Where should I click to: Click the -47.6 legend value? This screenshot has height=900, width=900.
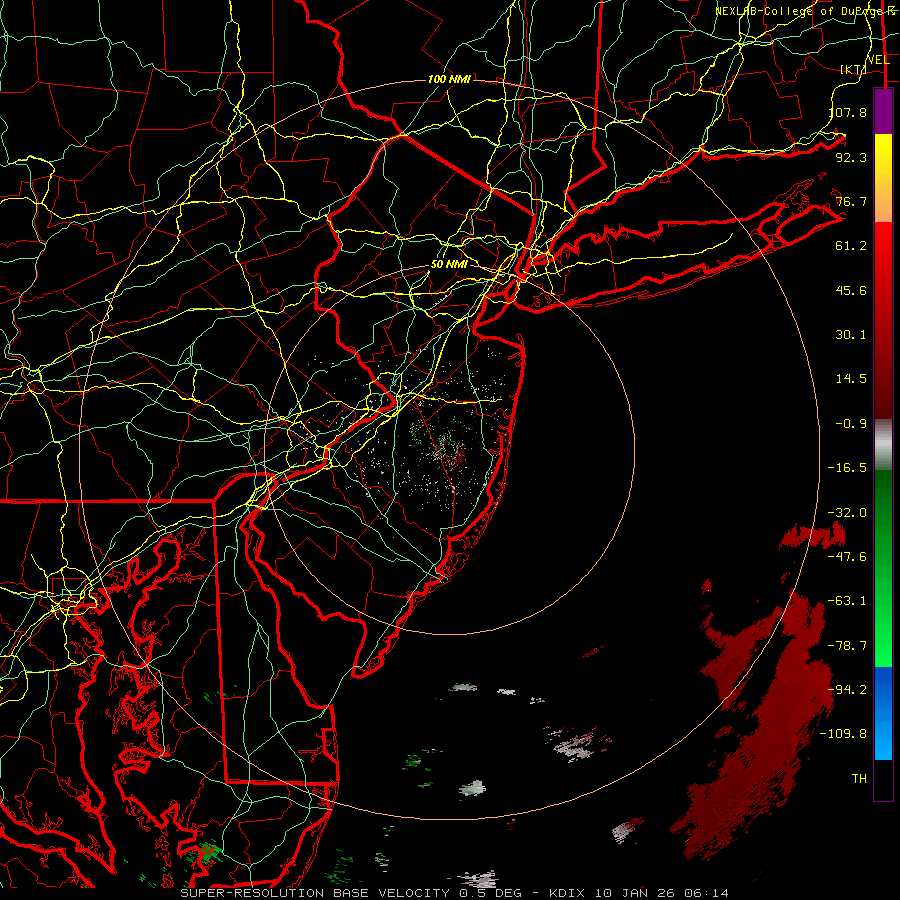pos(847,557)
